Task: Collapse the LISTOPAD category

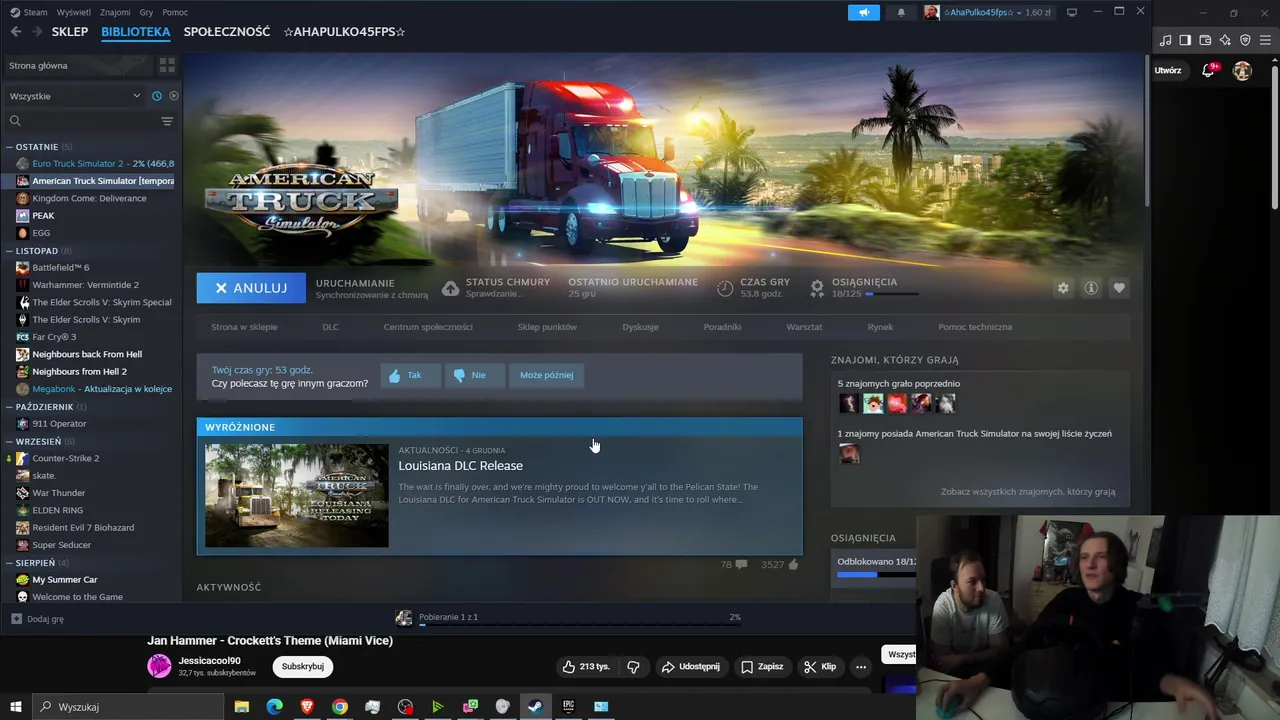Action: 9,251
